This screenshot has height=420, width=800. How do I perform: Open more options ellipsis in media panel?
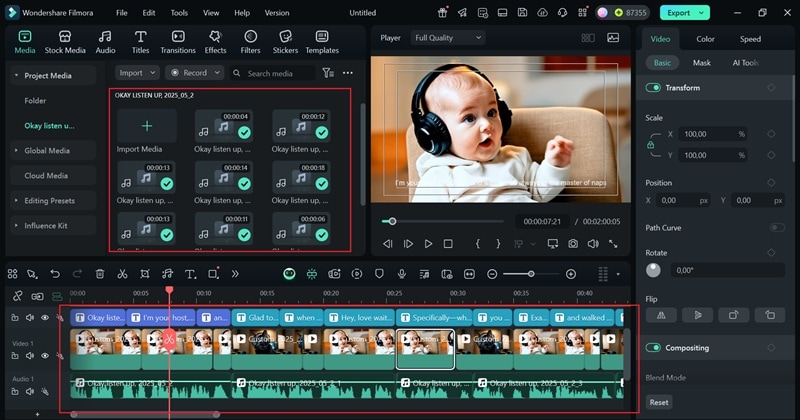[347, 73]
